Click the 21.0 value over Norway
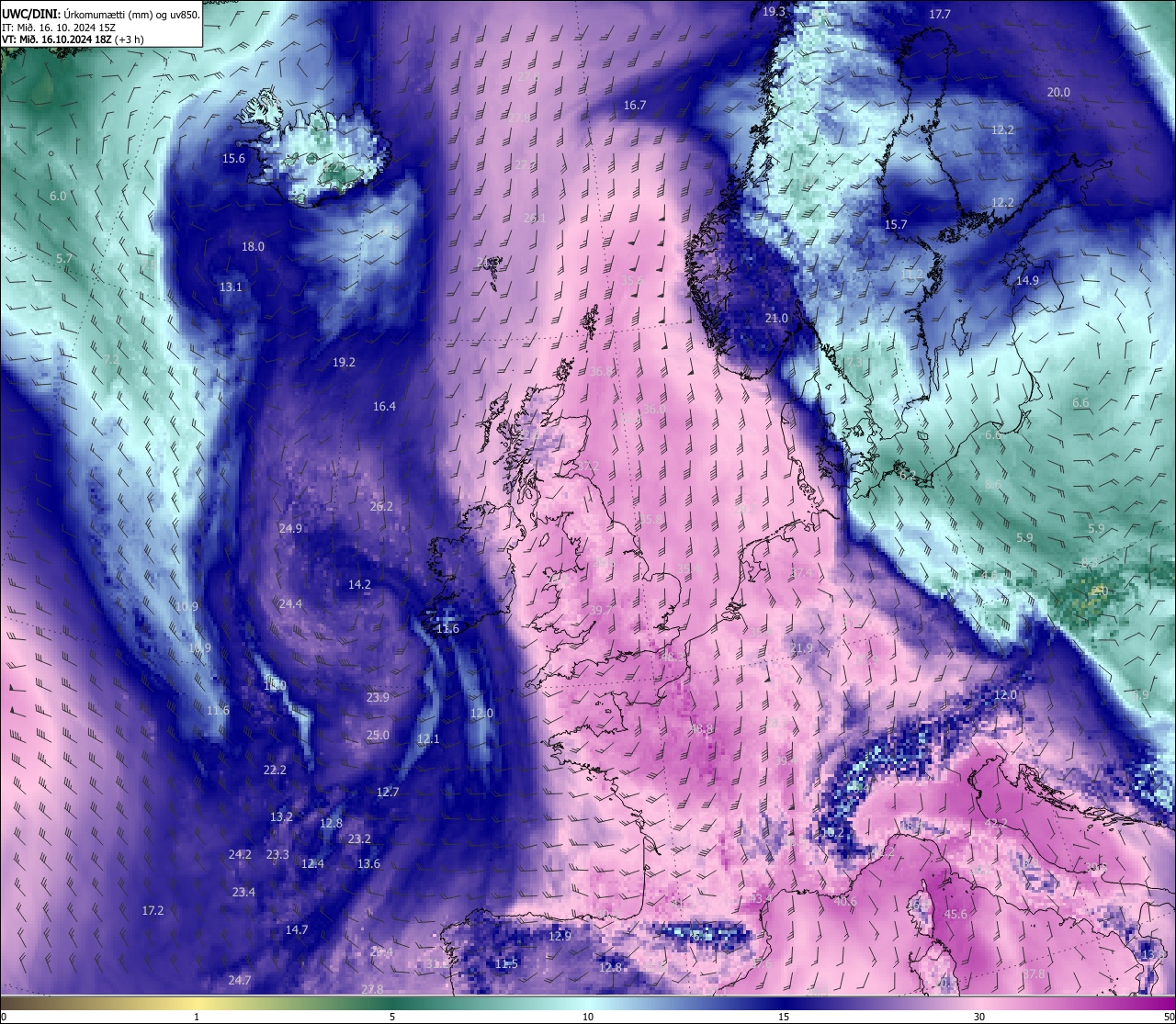1176x1024 pixels. (x=777, y=318)
